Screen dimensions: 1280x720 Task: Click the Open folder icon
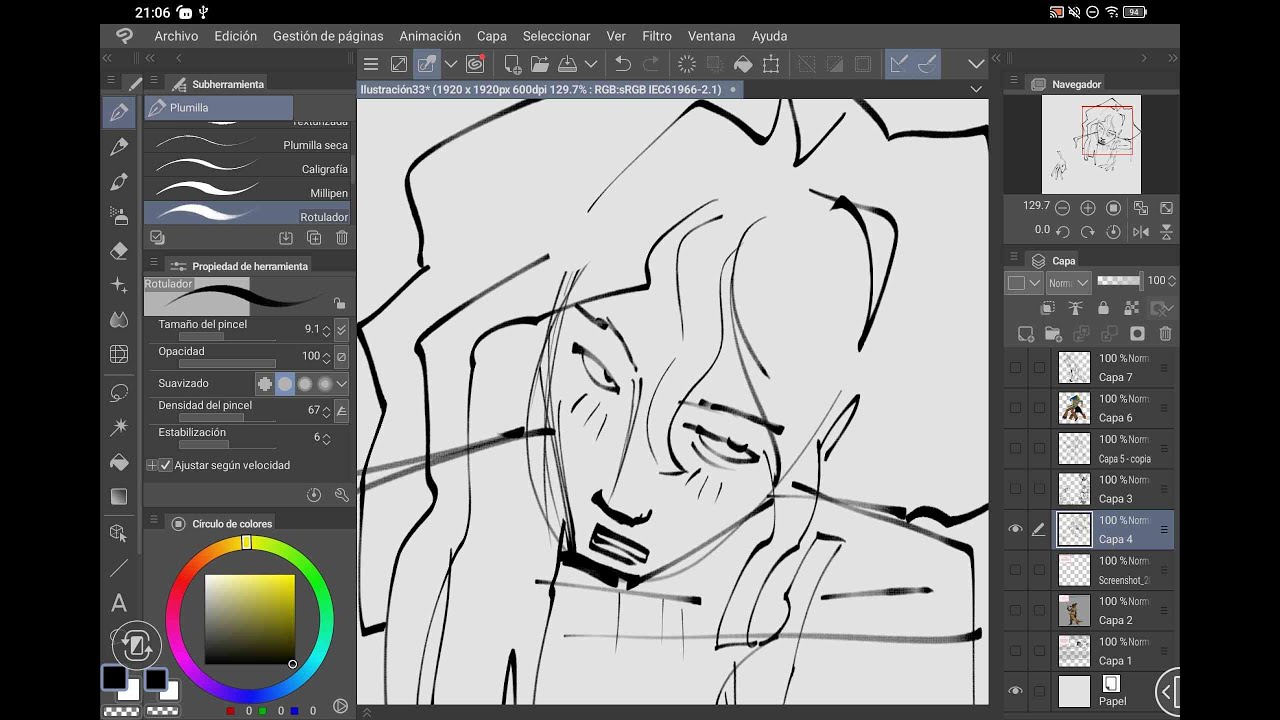point(540,64)
